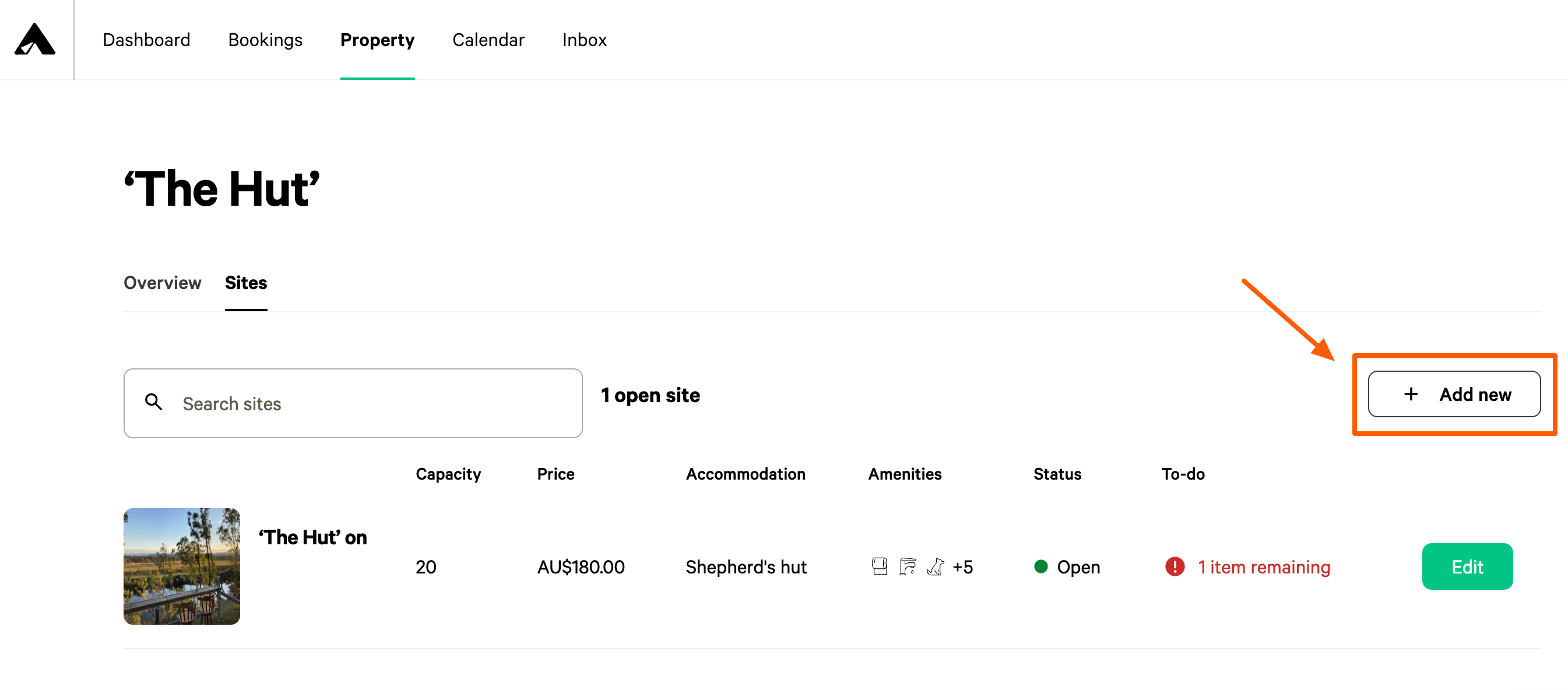Click the Add new button

(1454, 395)
